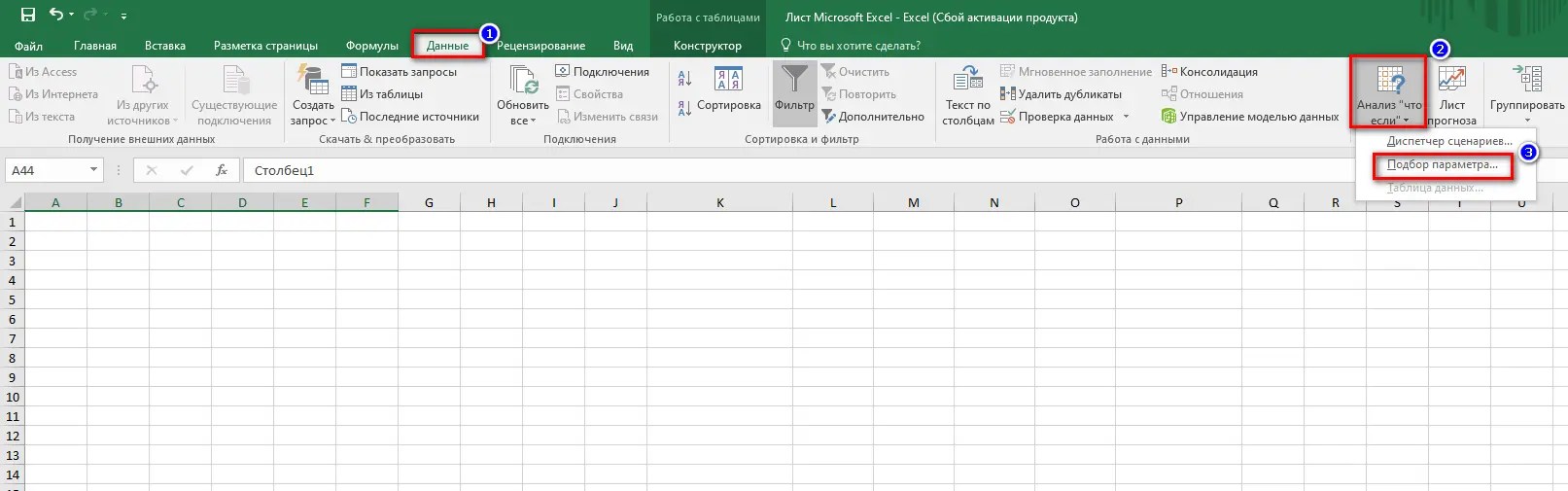Open Обновить все dropdown
The image size is (1568, 491).
(523, 95)
